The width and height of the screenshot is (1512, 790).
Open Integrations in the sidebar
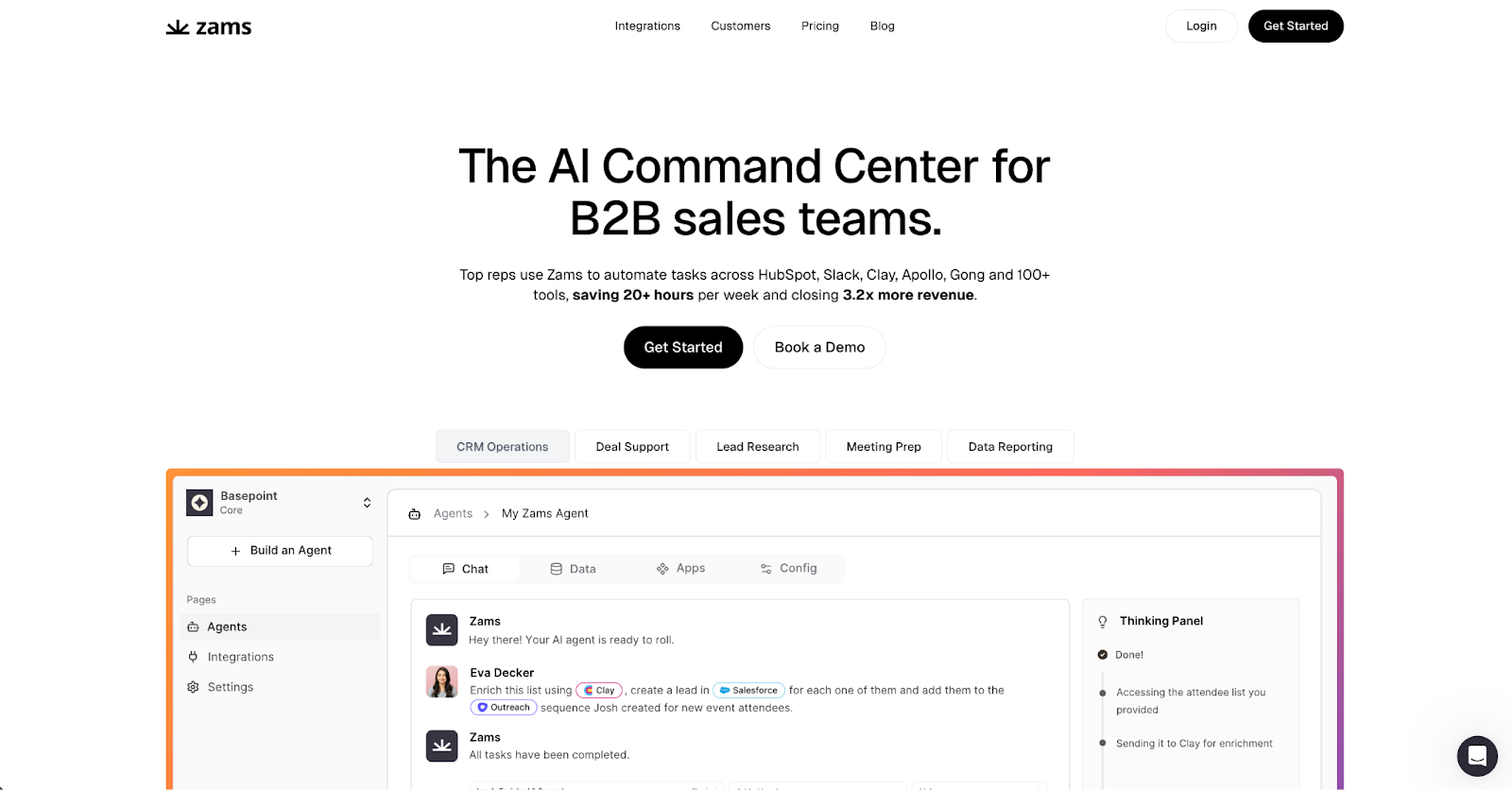pos(280,657)
